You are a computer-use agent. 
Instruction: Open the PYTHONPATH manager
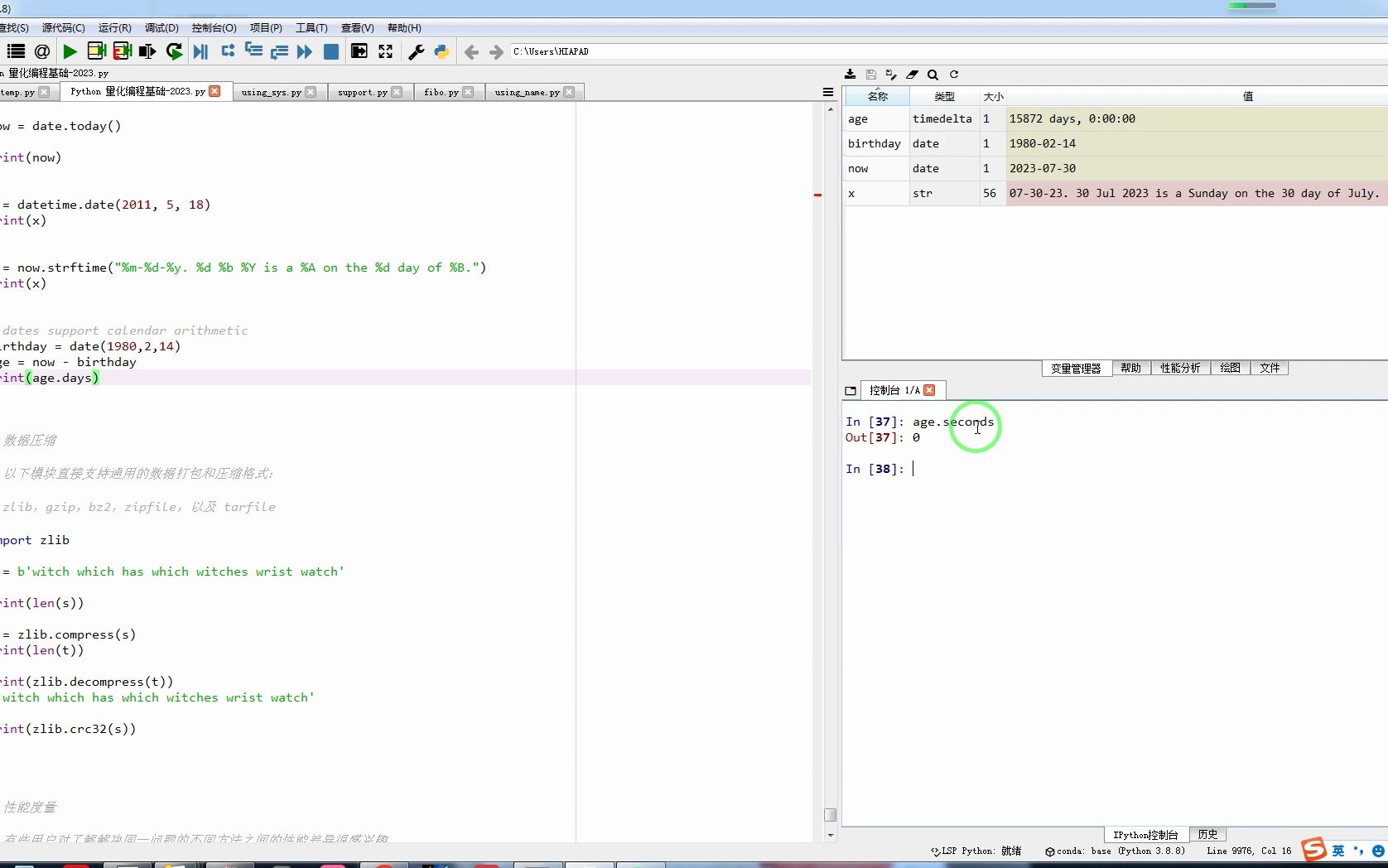tap(441, 51)
